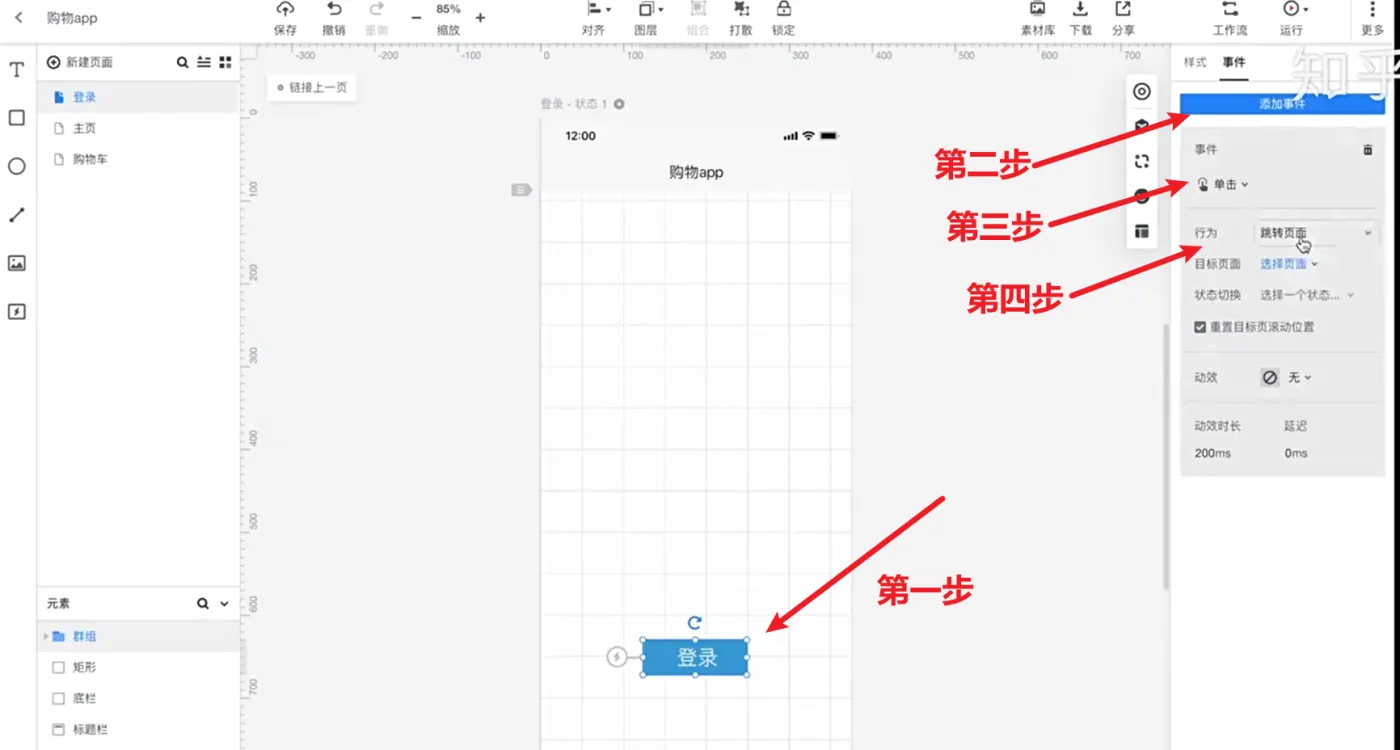Screen dimensions: 1400x750
Task: Toggle 重置目标页滚动位置 checkbox
Action: coord(1200,327)
